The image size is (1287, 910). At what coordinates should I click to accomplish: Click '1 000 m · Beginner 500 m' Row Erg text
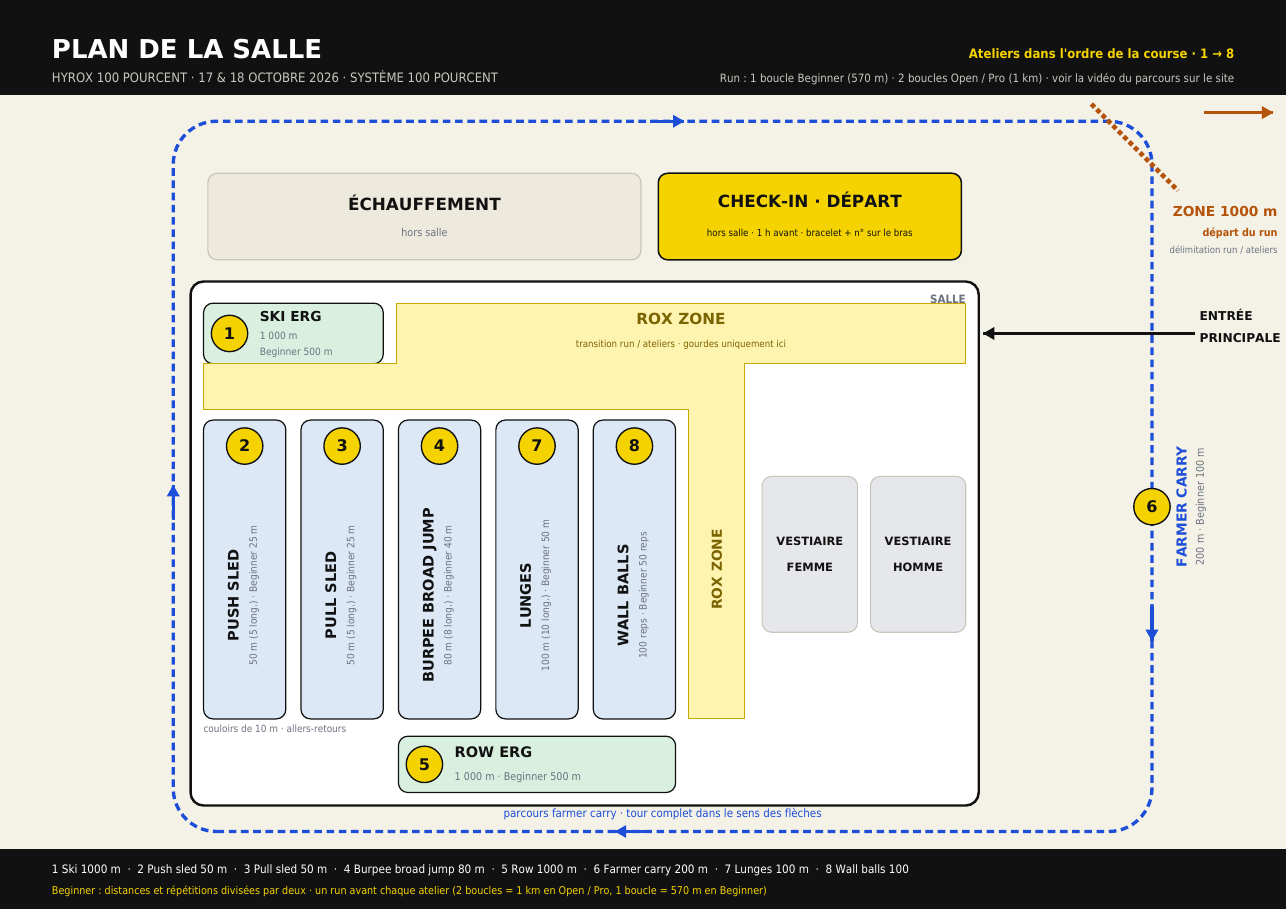517,777
